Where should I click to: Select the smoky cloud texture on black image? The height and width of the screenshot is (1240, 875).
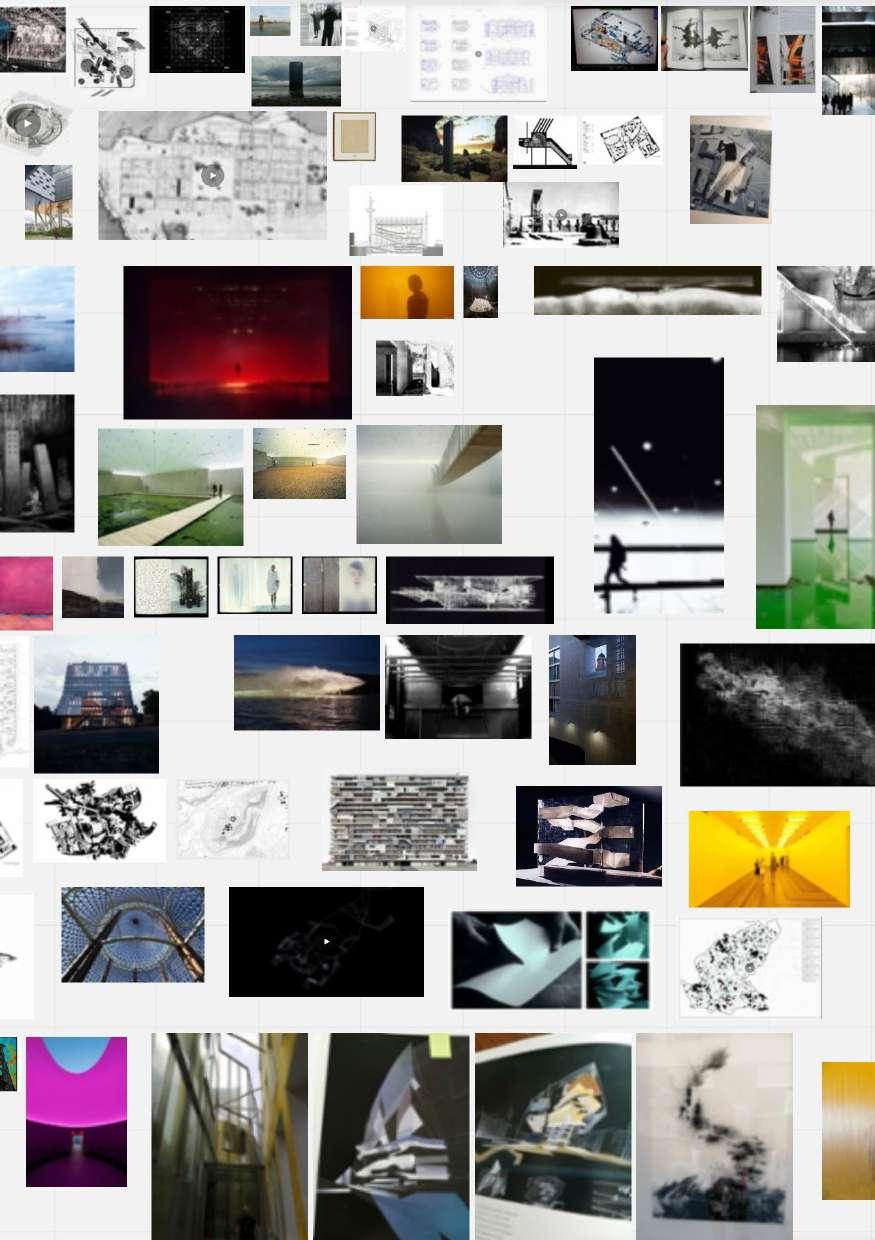tap(777, 714)
